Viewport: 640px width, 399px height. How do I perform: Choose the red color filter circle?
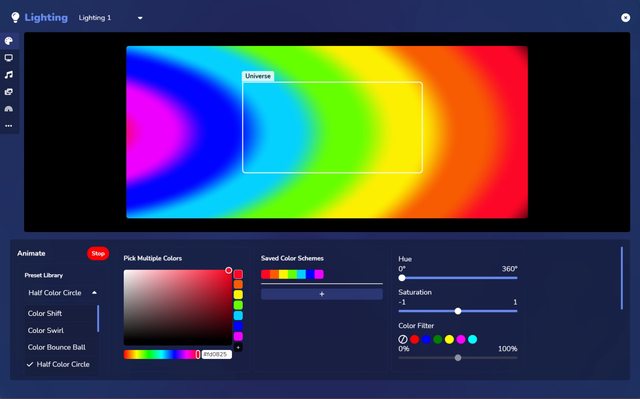pos(415,339)
